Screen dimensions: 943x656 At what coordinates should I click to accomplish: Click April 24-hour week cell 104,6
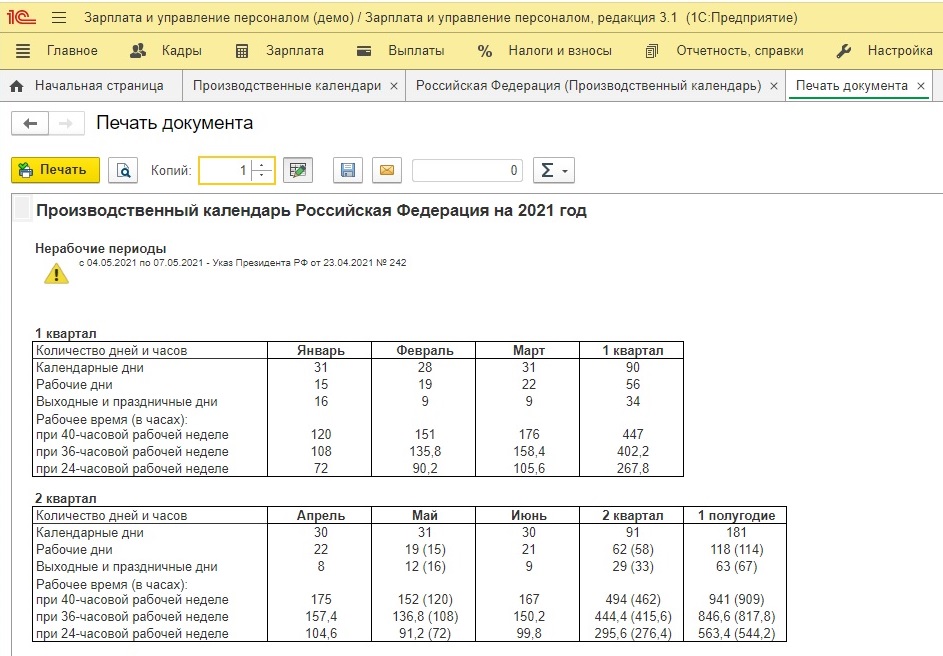[321, 633]
